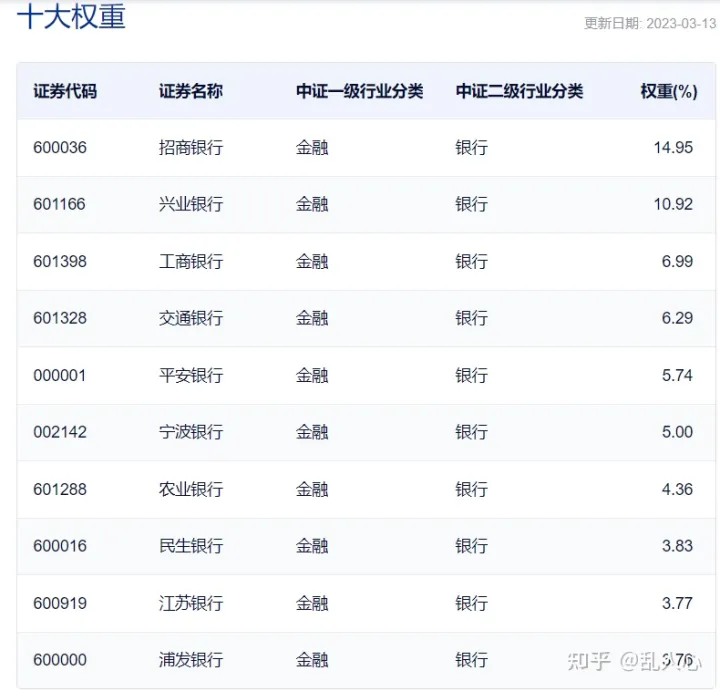Click 金融 in the 兴业银行 row
Image resolution: width=720 pixels, height=691 pixels.
pos(312,204)
